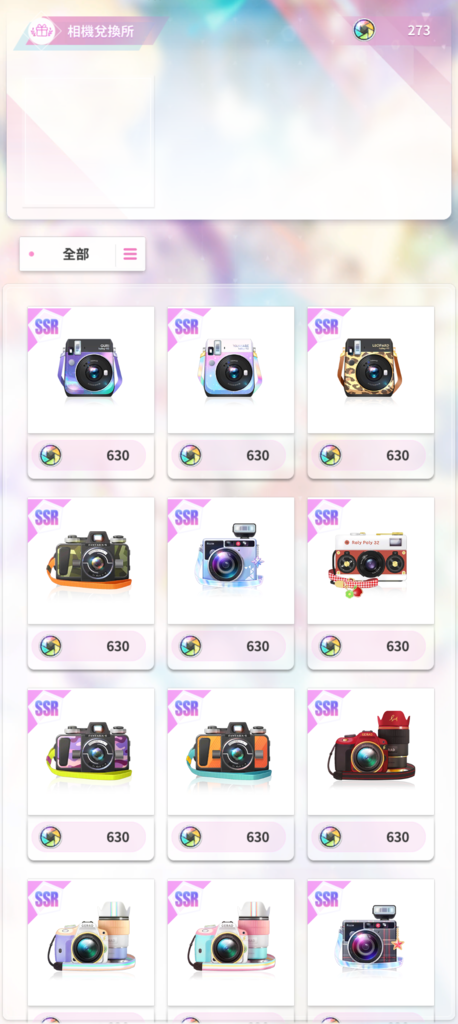Choose the pastel purple camera with striped lens

(x=91, y=942)
